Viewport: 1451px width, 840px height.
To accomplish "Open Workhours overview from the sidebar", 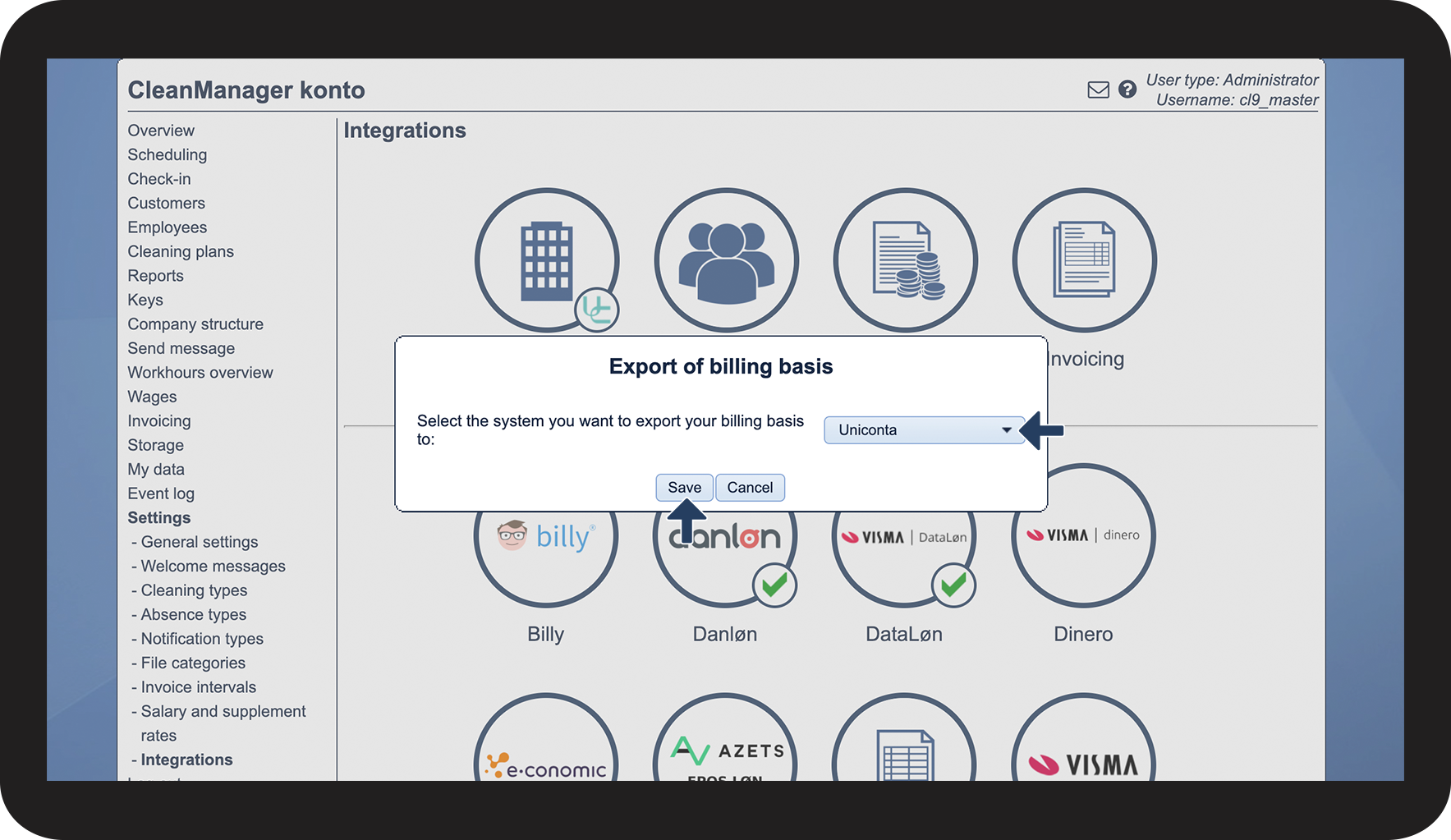I will 200,372.
